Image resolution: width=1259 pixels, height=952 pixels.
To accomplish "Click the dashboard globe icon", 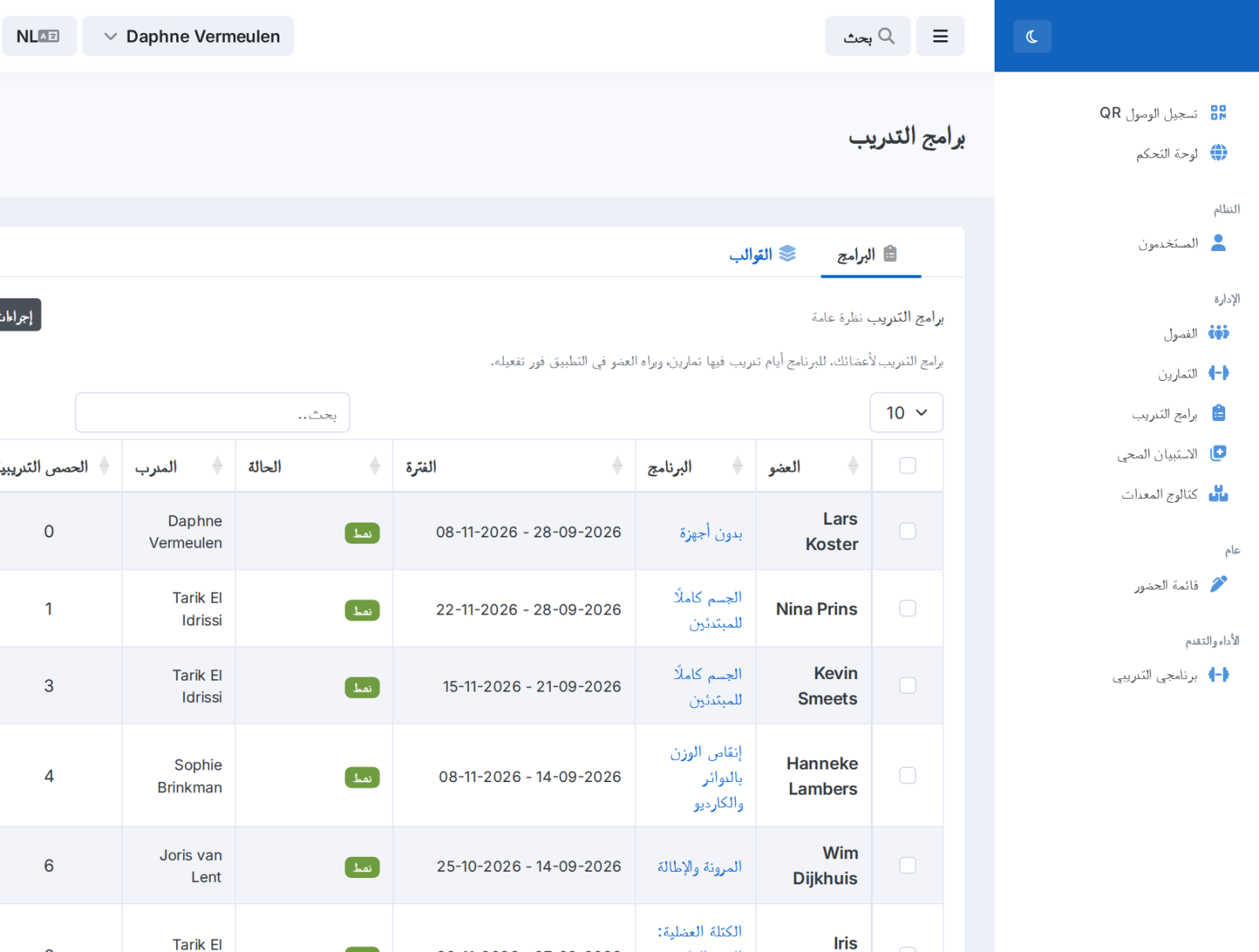I will pyautogui.click(x=1218, y=153).
